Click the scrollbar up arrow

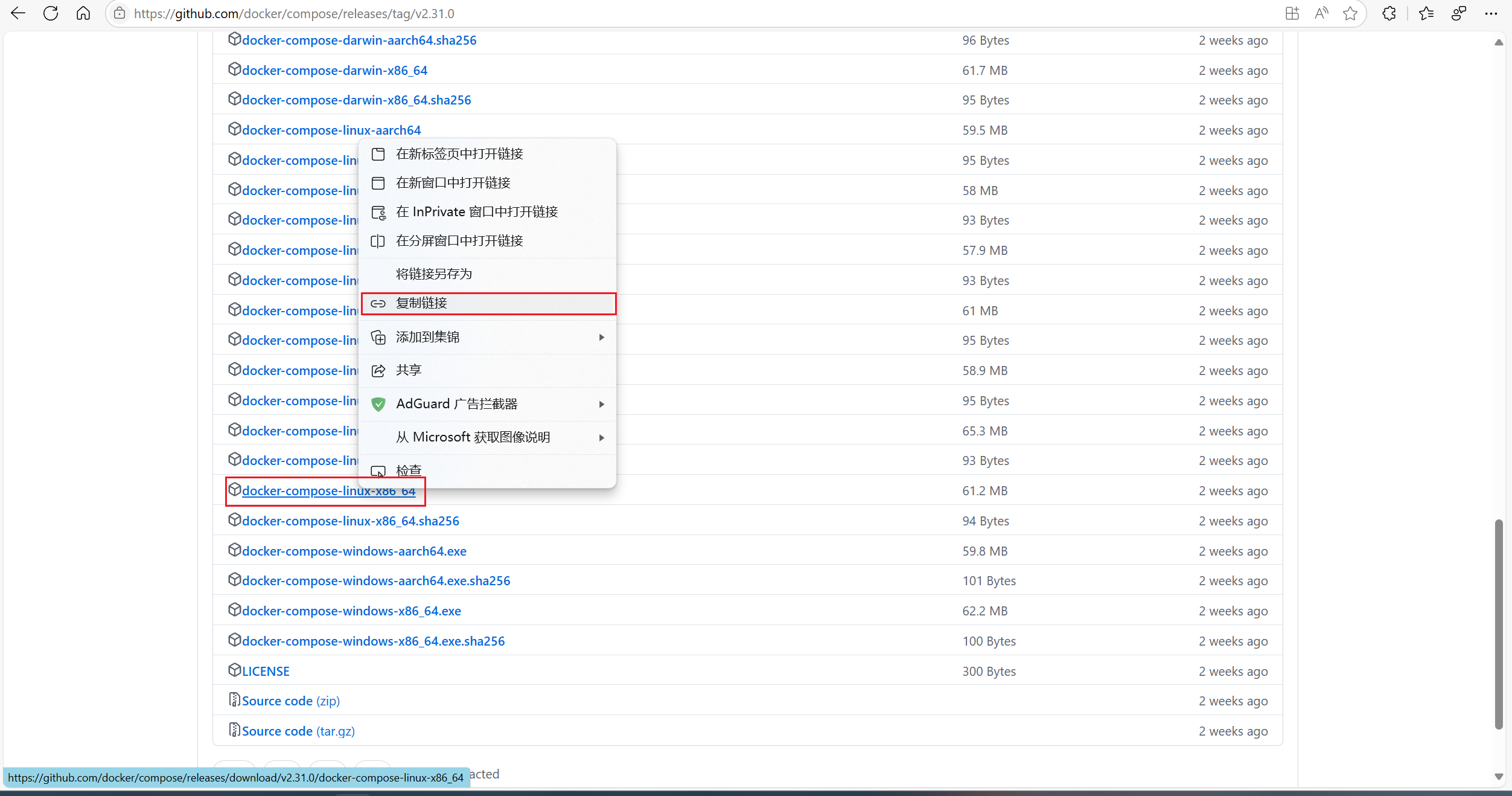[1499, 42]
